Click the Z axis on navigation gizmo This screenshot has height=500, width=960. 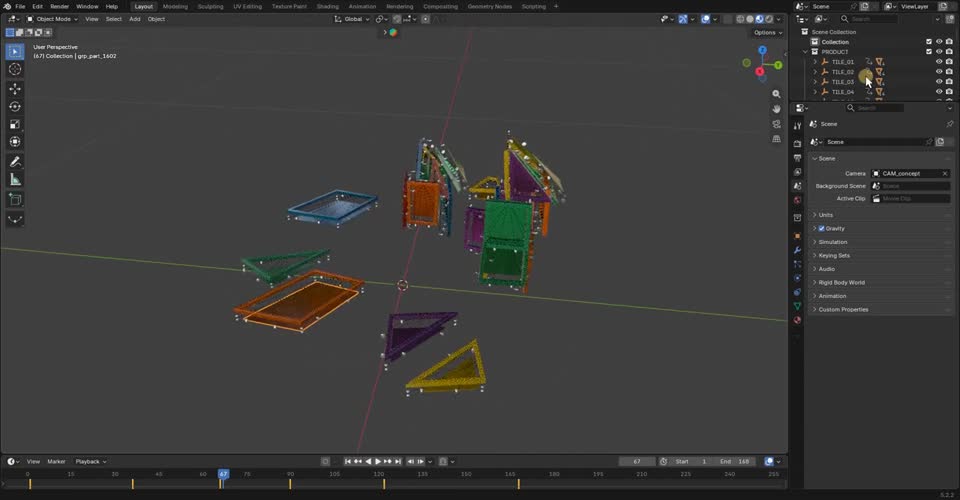tap(762, 50)
